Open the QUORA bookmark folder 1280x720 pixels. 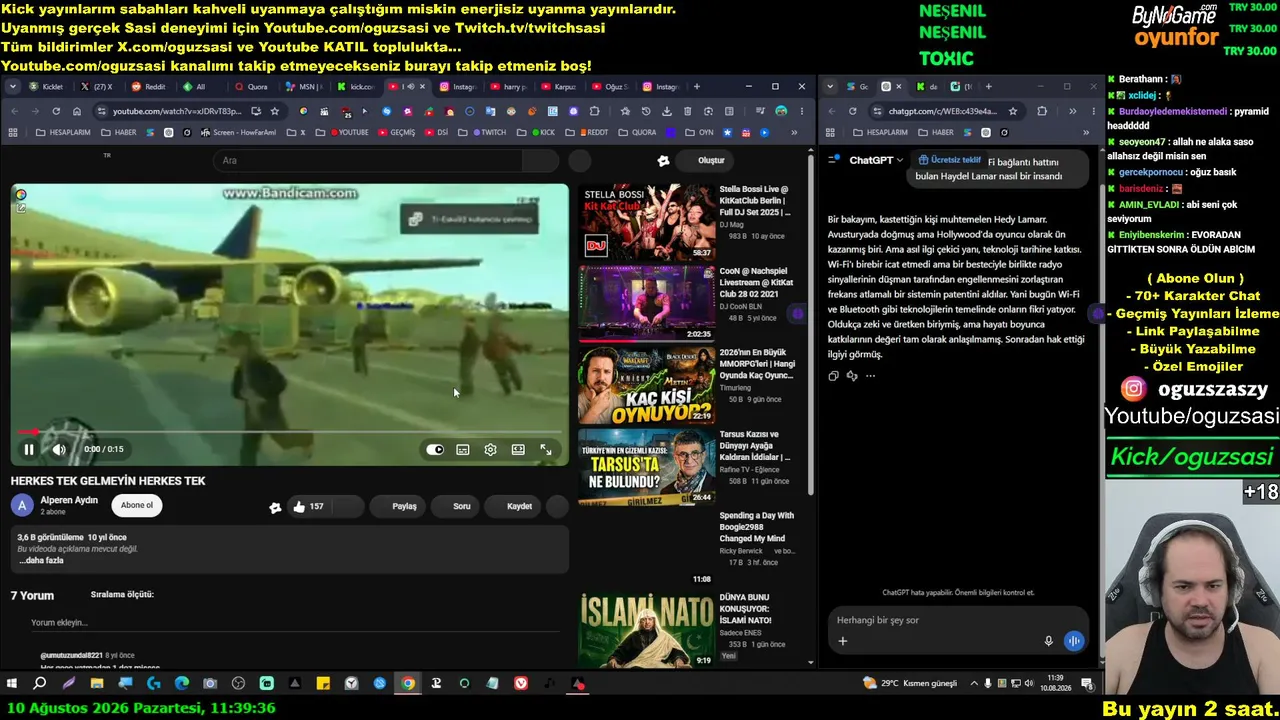[x=638, y=132]
